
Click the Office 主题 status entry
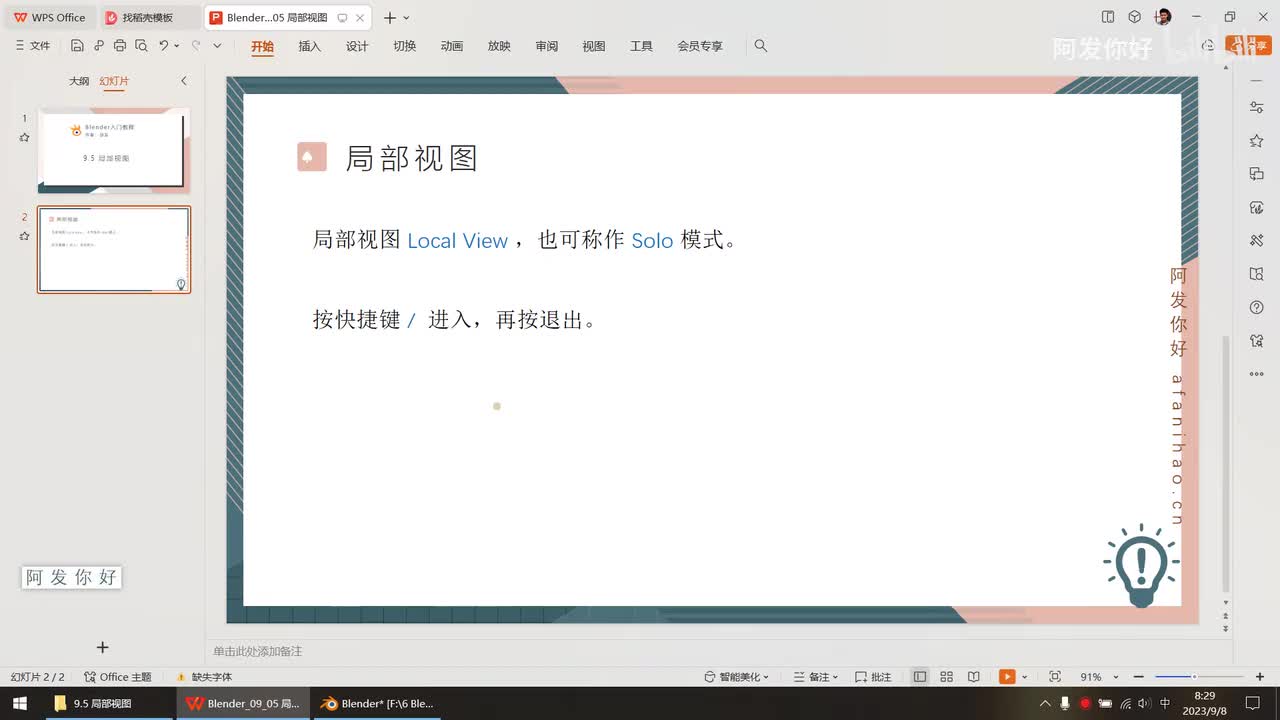tap(118, 677)
